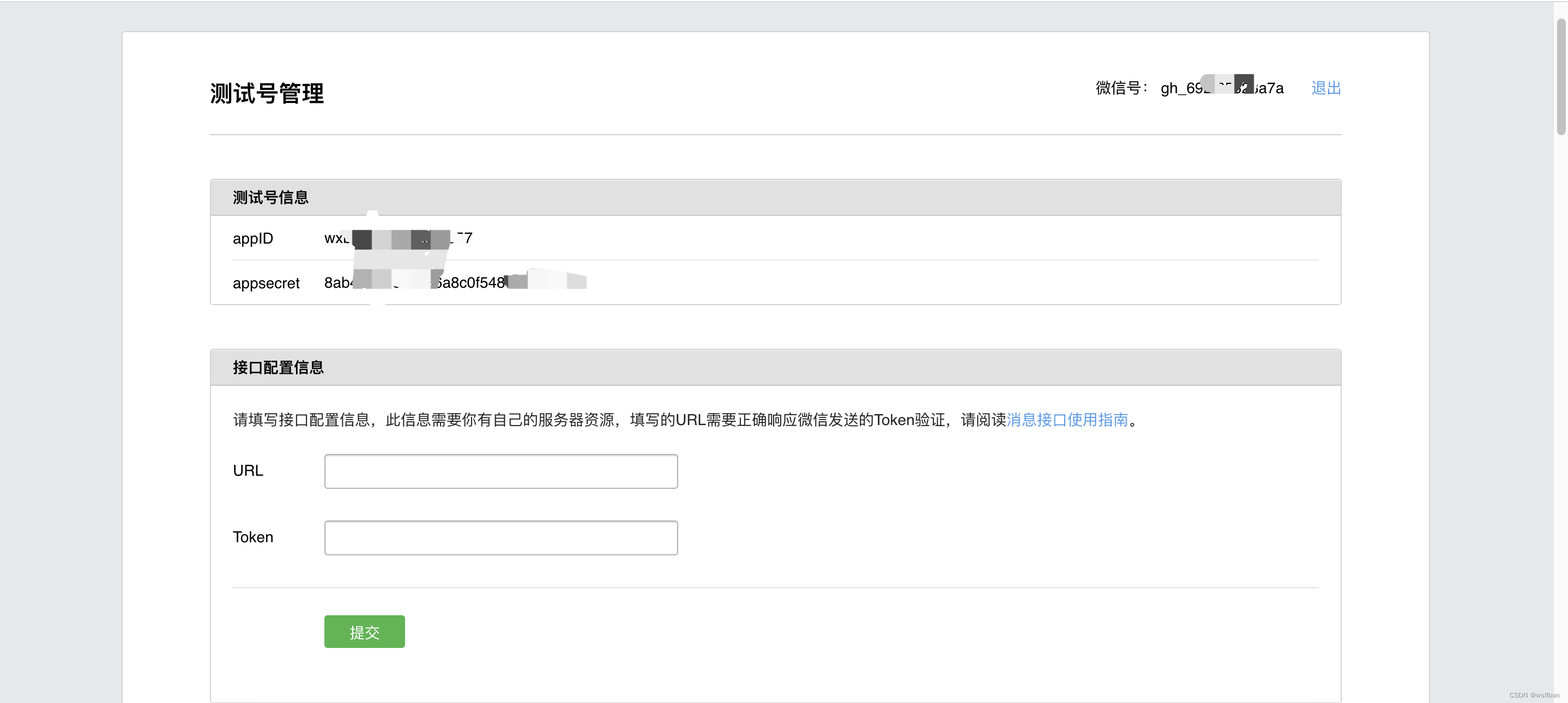1568x703 pixels.
Task: Click the 接口配置信息 section header
Action: tap(278, 368)
